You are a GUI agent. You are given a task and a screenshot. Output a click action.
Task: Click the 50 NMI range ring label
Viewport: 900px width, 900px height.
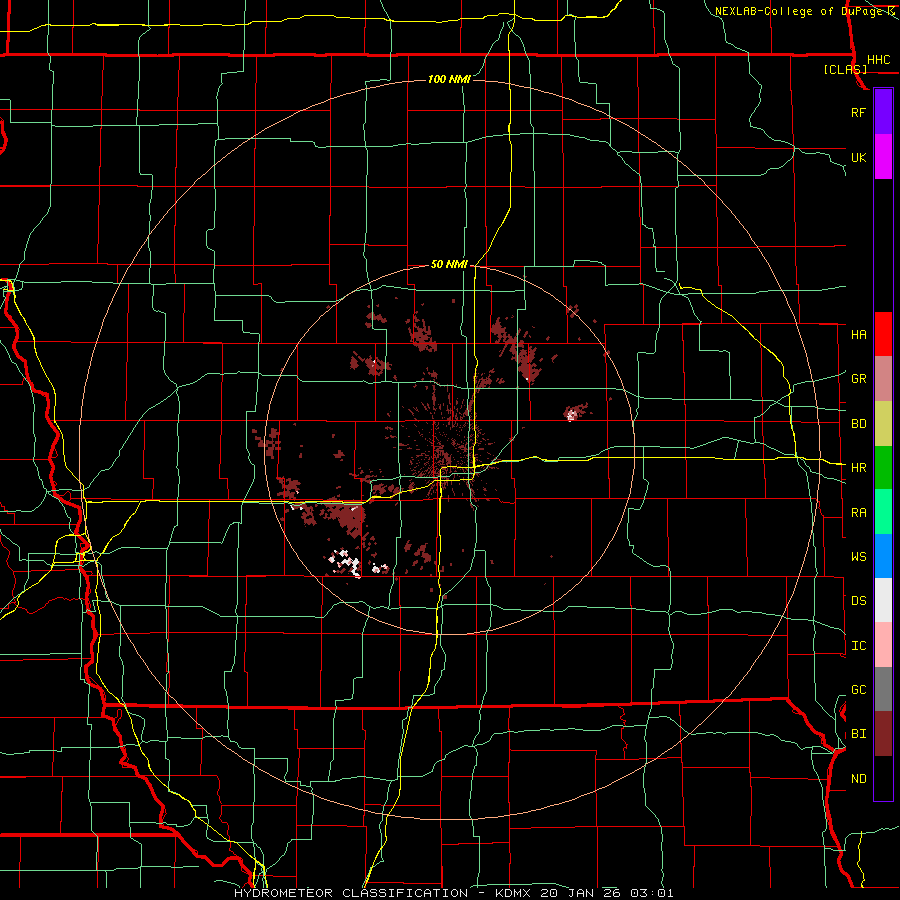coord(449,264)
